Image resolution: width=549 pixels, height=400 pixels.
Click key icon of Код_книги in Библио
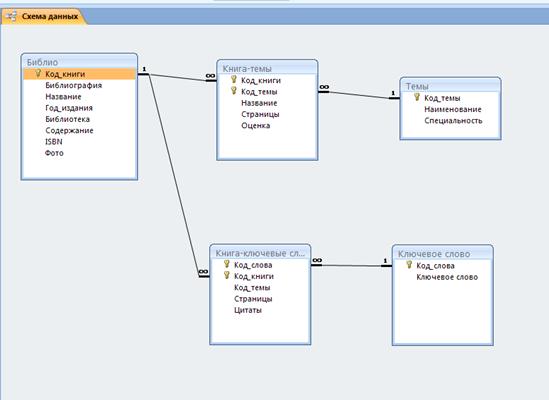tap(38, 74)
